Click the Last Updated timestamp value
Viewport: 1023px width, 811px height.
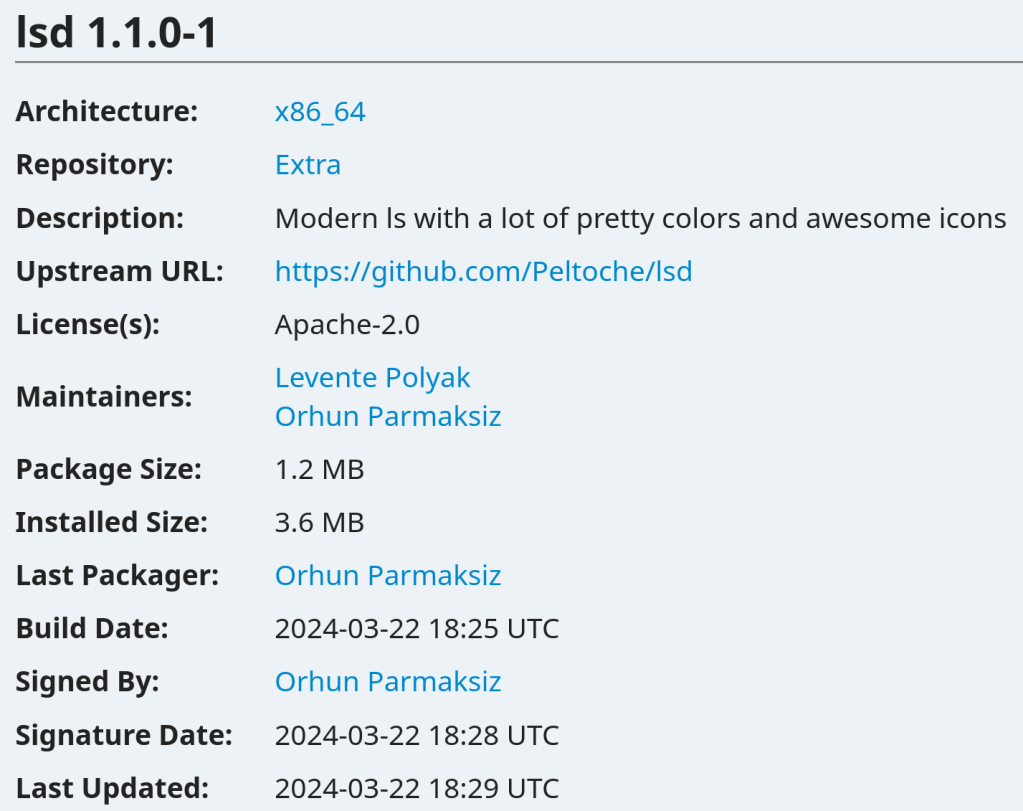click(416, 788)
